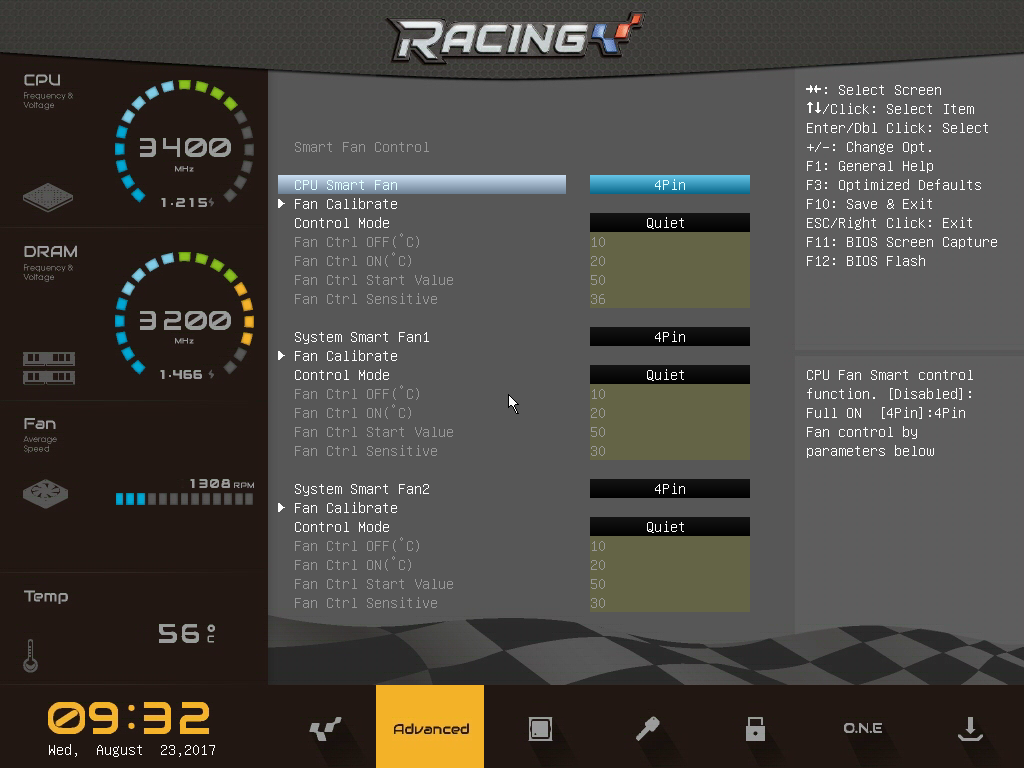The image size is (1024, 768).
Task: Open Control Mode option for CPU Smart Fan
Action: (x=669, y=223)
